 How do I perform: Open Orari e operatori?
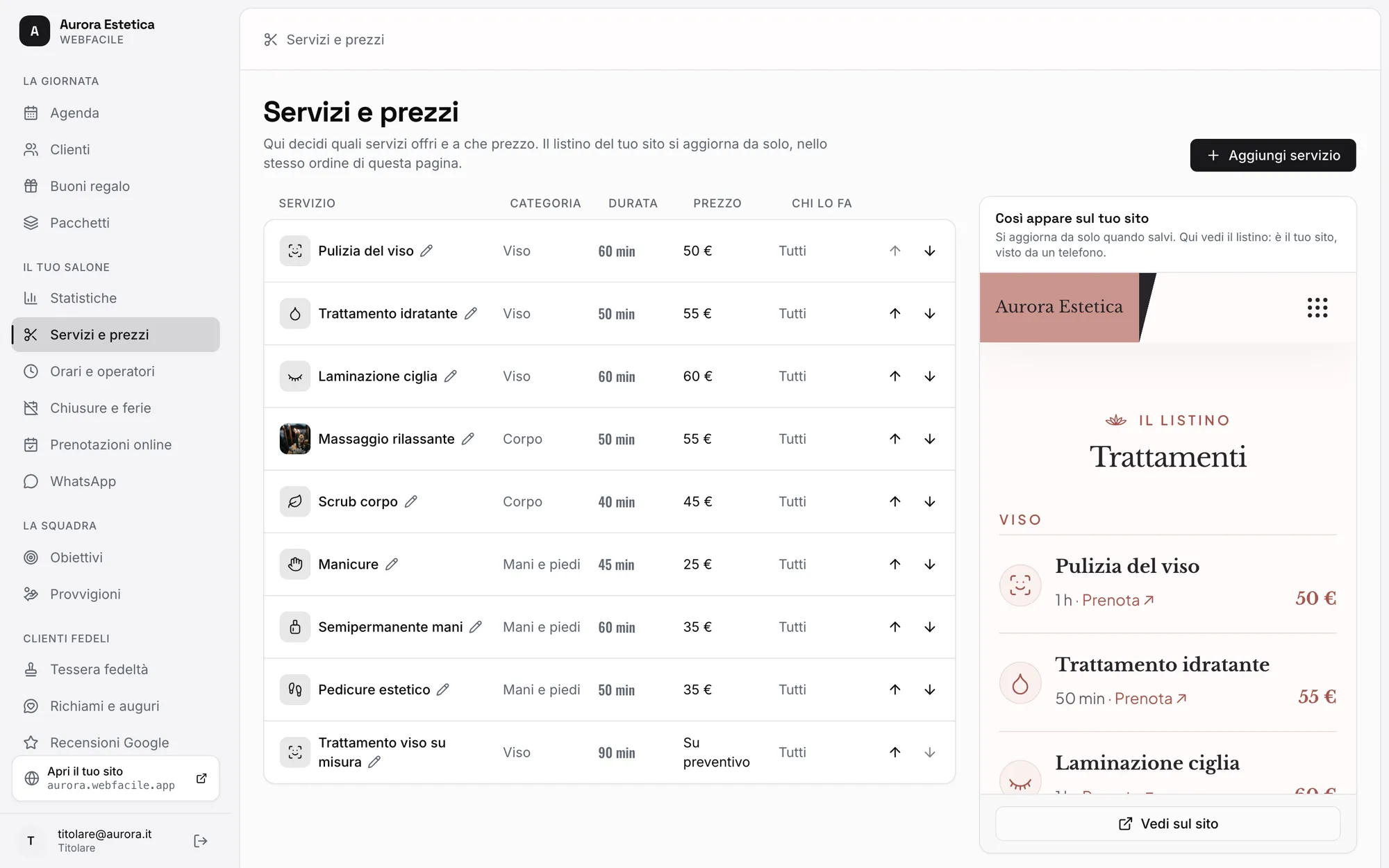(x=115, y=372)
